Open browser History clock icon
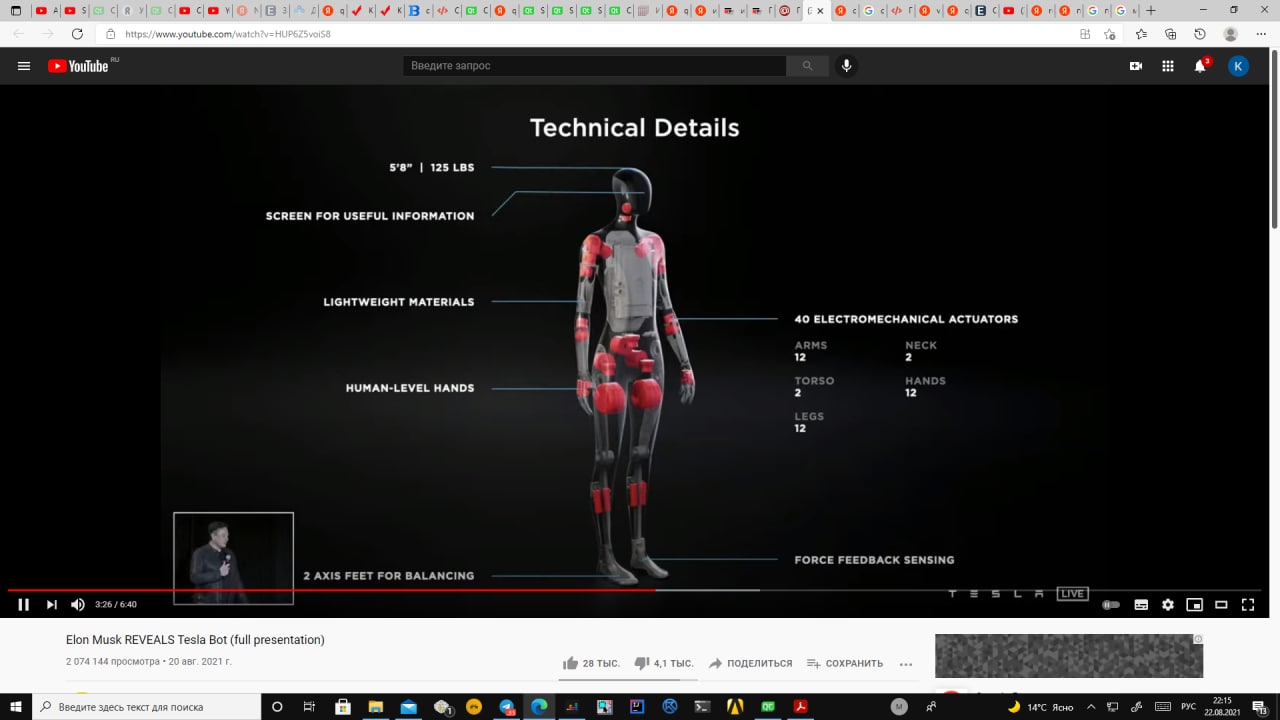 click(1200, 34)
